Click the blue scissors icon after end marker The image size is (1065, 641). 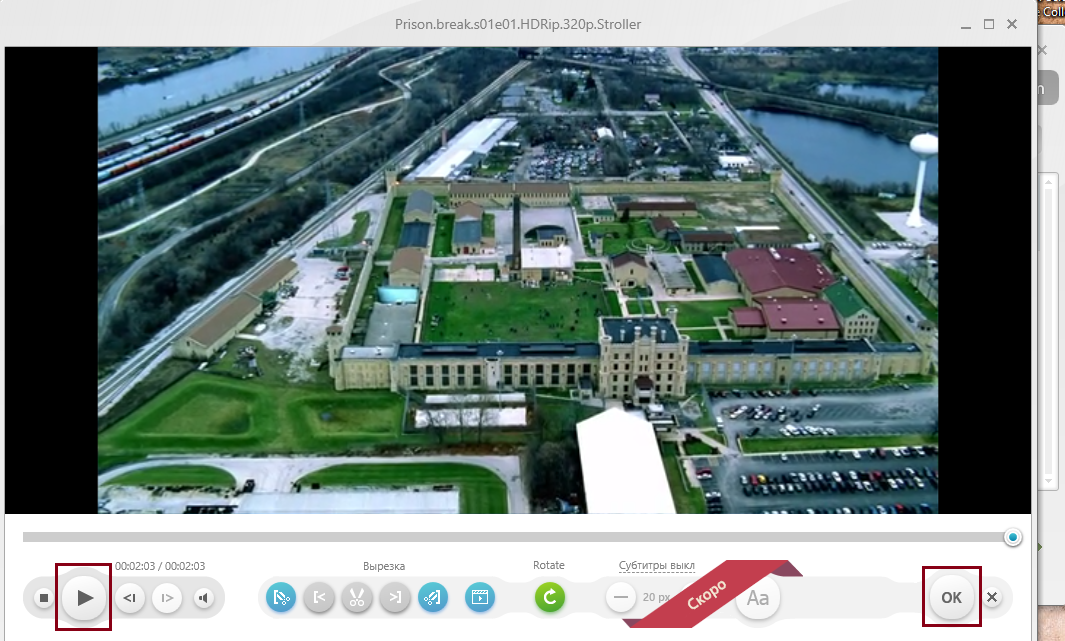pyautogui.click(x=433, y=598)
